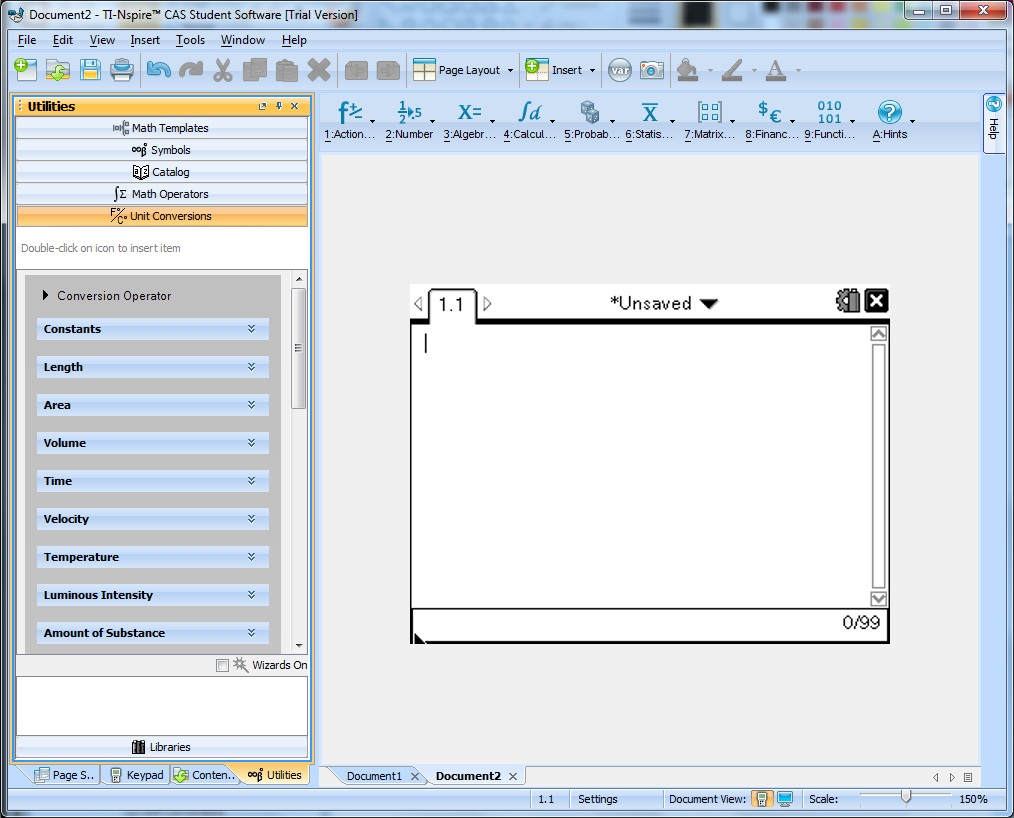
Task: Click the Variables (var) icon
Action: (620, 70)
